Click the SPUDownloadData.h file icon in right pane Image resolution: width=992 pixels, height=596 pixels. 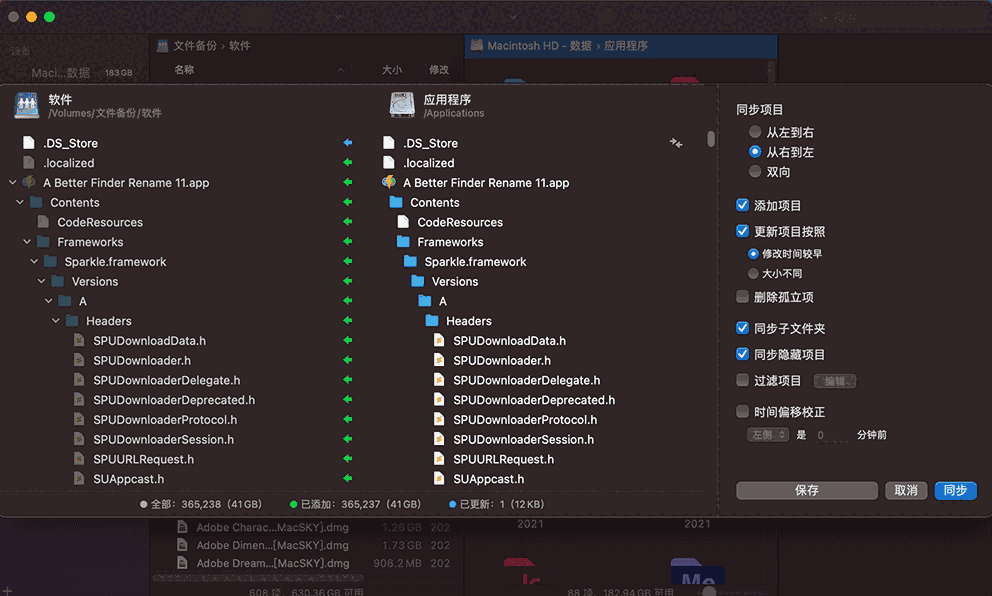click(x=439, y=341)
